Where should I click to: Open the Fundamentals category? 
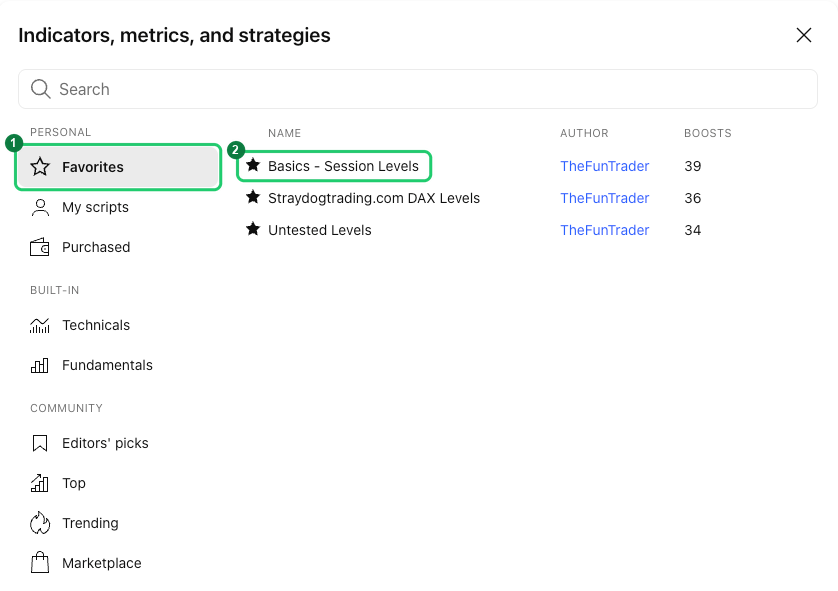118,366
